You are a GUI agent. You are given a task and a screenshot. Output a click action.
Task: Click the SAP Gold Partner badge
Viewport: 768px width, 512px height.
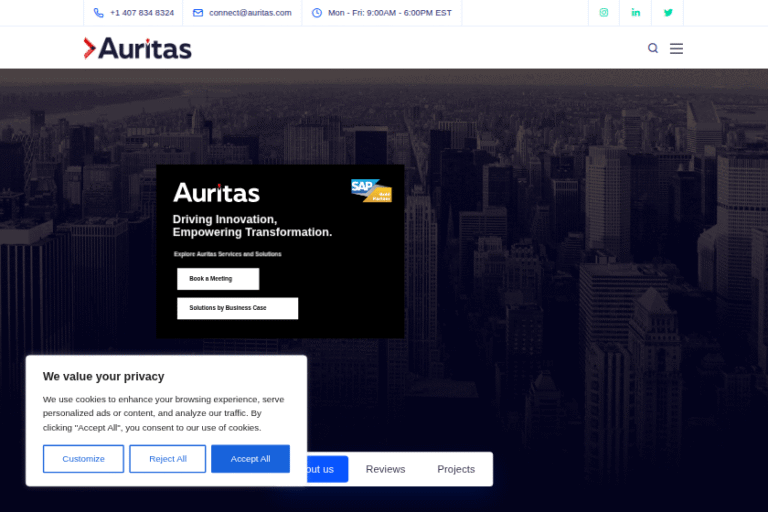click(371, 190)
